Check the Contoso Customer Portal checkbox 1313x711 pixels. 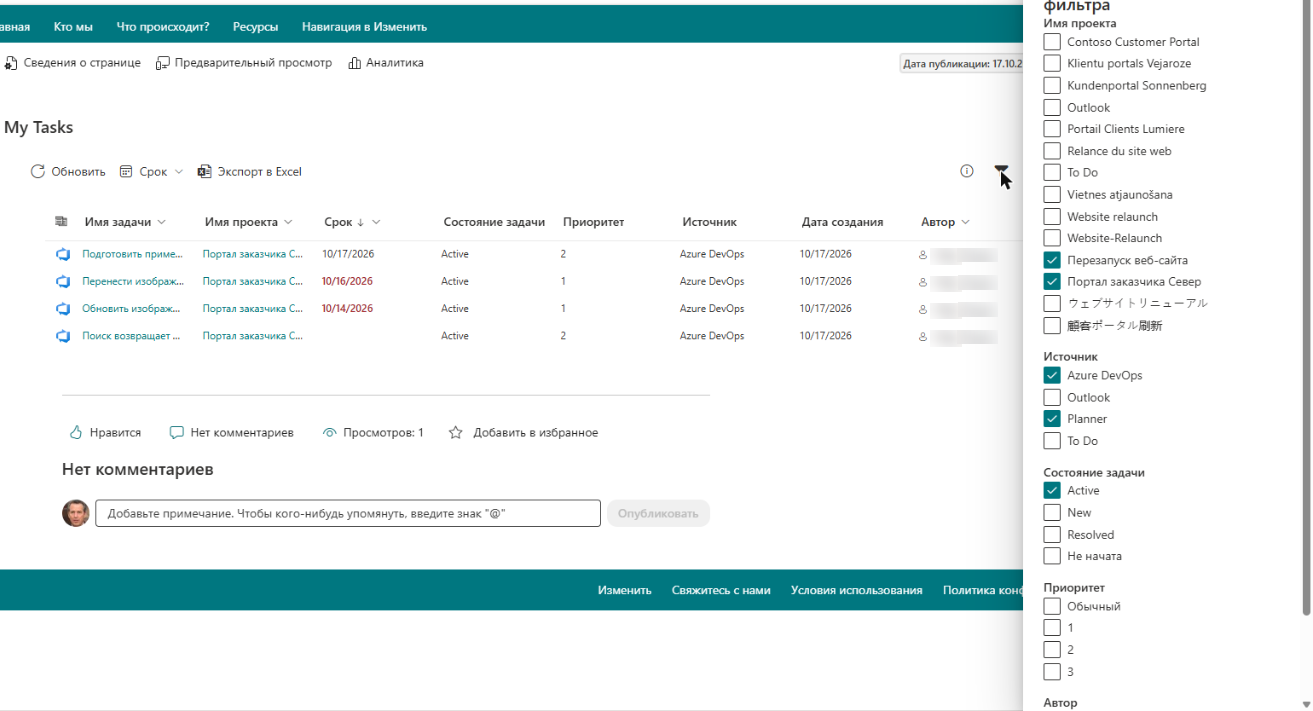[1052, 42]
